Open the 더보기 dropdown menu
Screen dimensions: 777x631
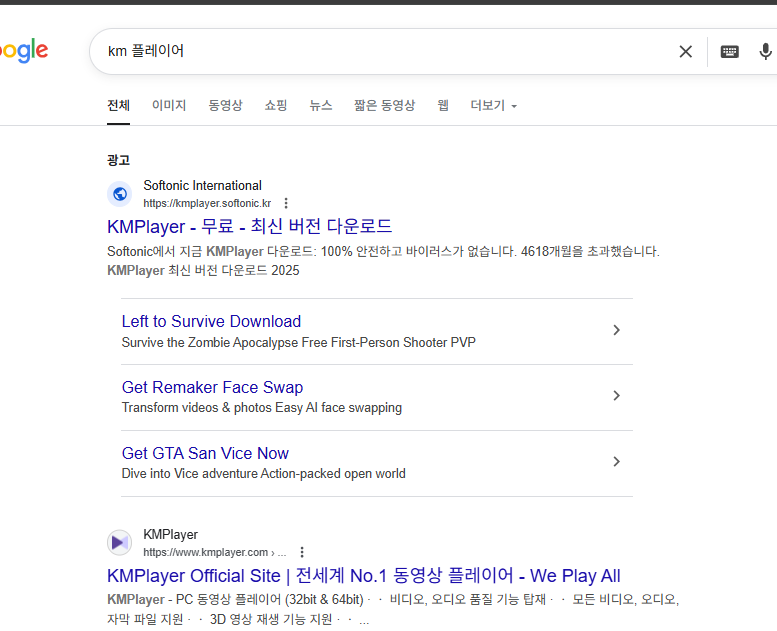[x=494, y=106]
